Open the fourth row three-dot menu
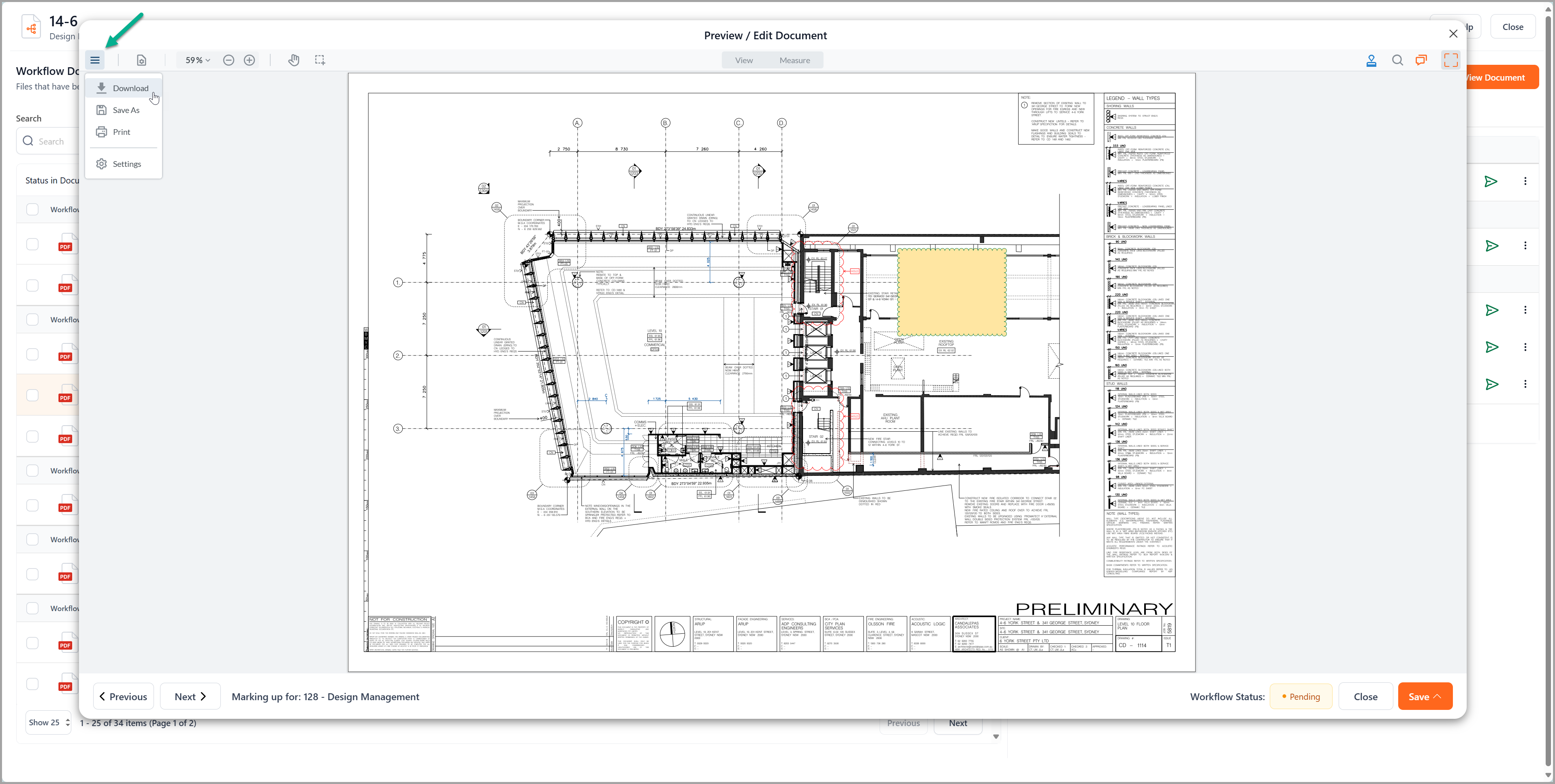The height and width of the screenshot is (784, 1555). 1525,347
